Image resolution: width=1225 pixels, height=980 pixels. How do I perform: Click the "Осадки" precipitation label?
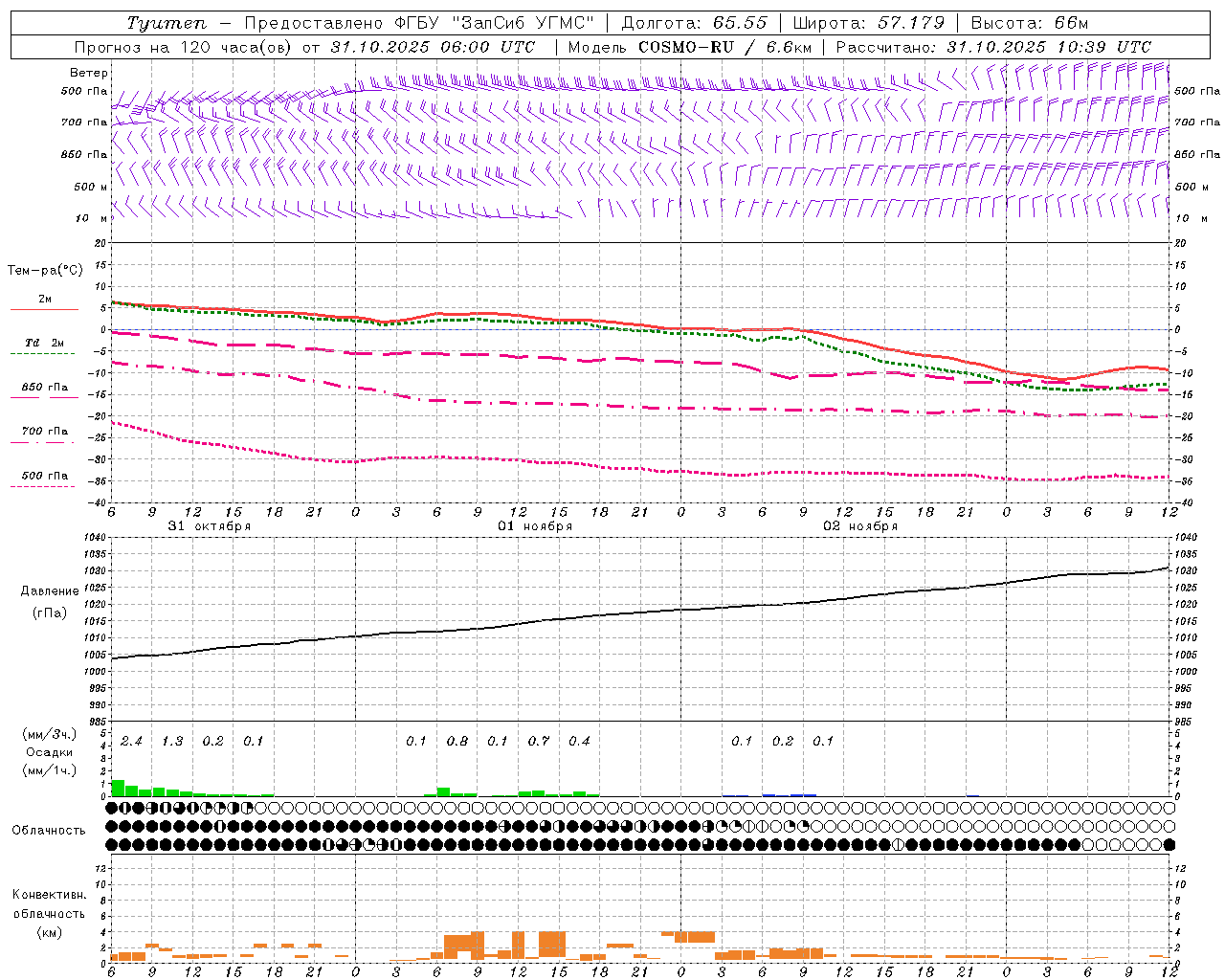pyautogui.click(x=50, y=752)
